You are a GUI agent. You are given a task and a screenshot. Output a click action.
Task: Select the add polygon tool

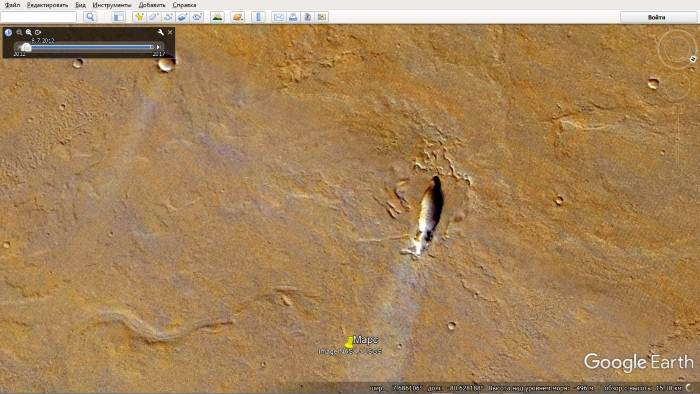click(154, 17)
